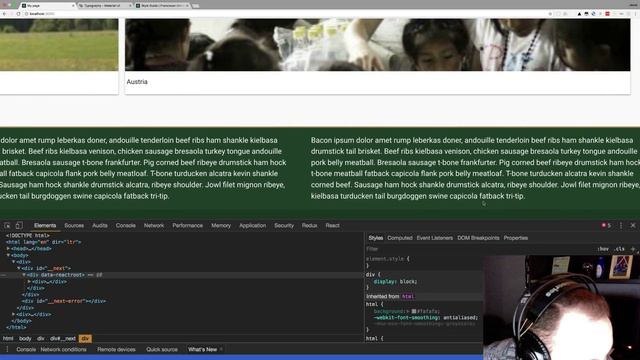Viewport: 640px width, 360px height.
Task: Click the red error count indicator
Action: point(606,225)
